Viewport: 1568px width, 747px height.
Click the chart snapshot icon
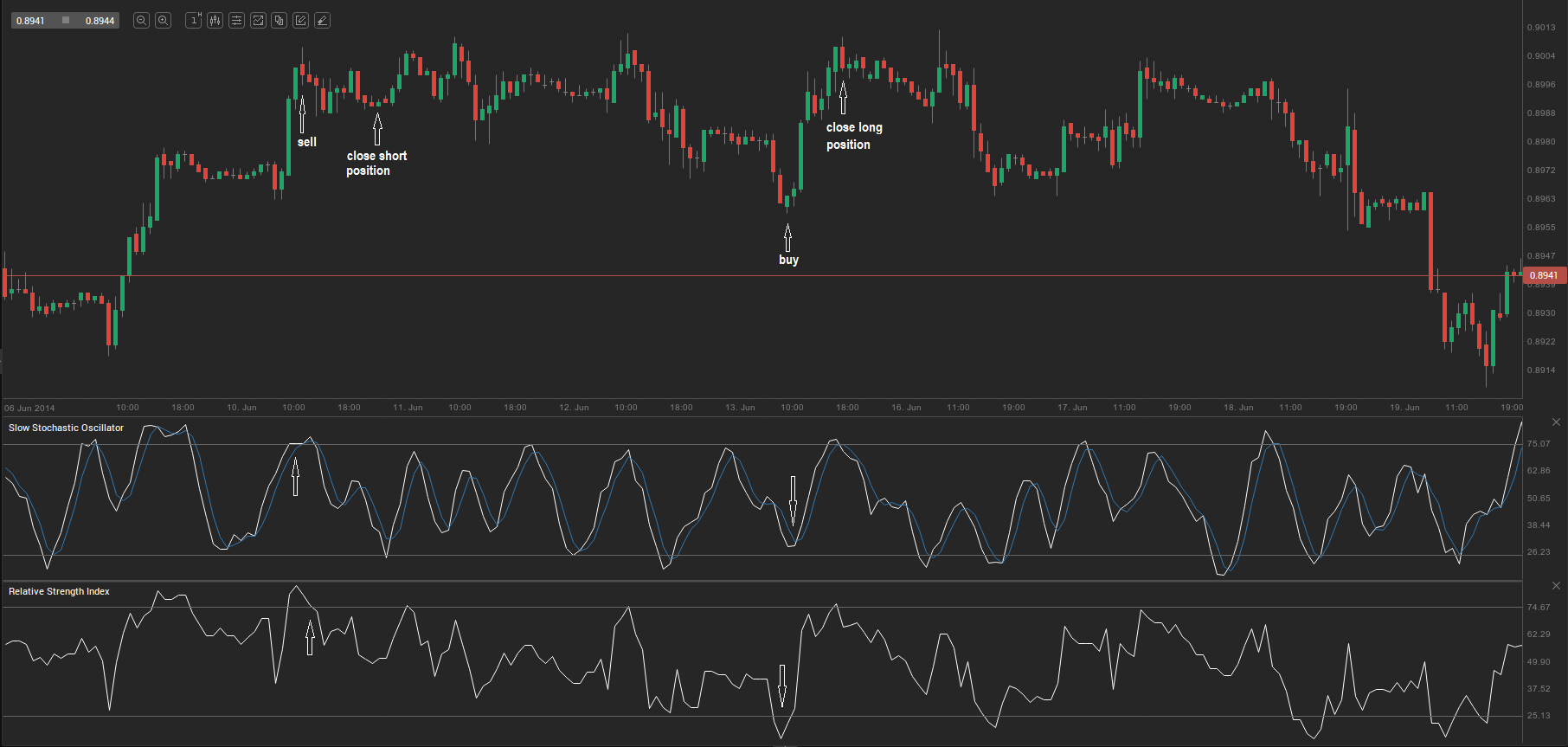tap(258, 20)
